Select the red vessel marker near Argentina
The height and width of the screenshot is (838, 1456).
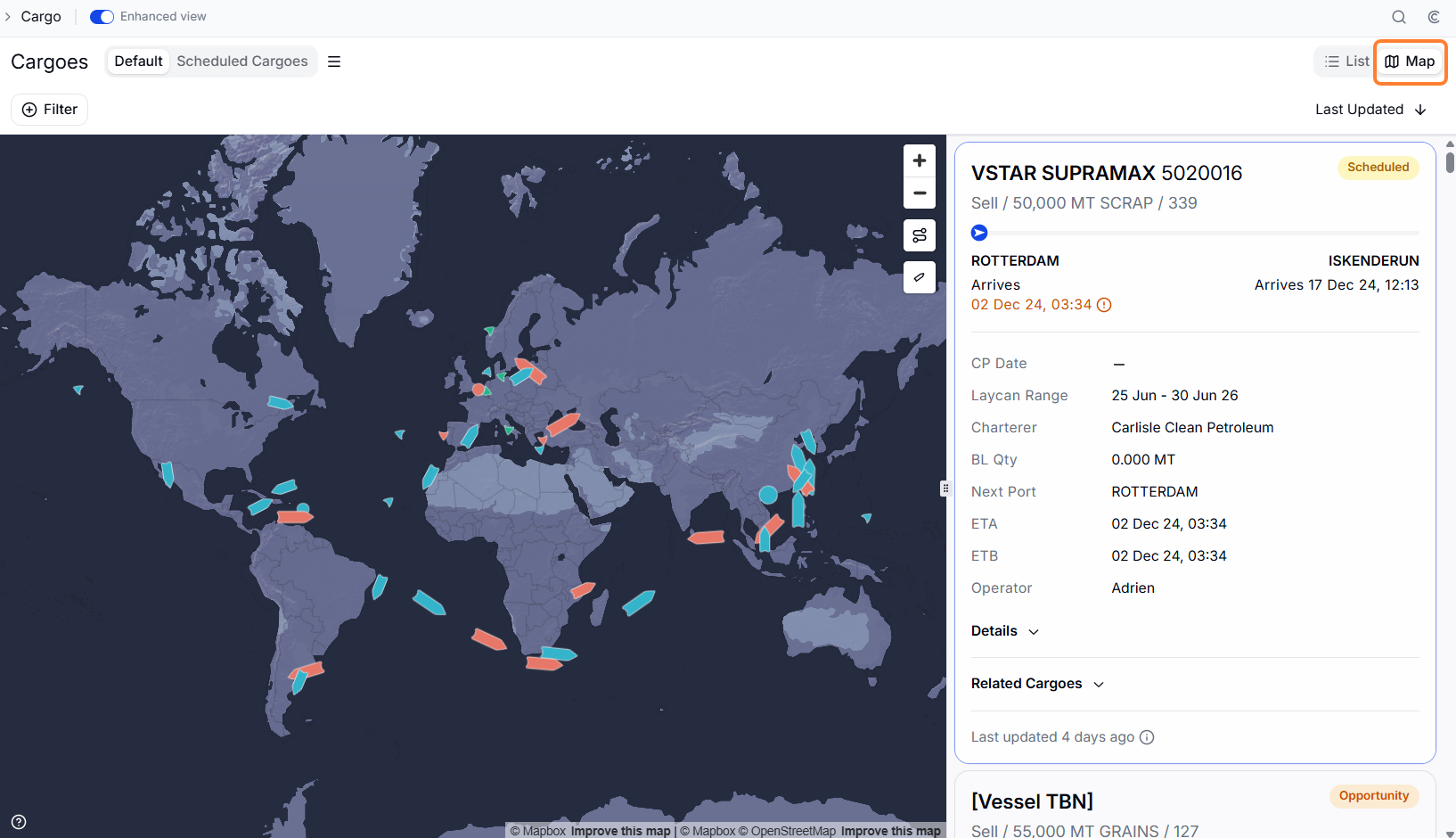(x=307, y=670)
